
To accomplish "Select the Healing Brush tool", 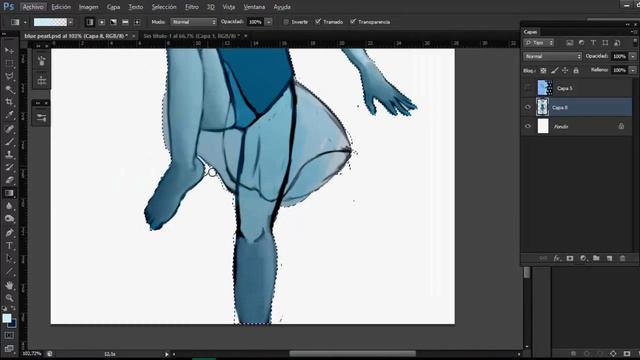I will (9, 129).
